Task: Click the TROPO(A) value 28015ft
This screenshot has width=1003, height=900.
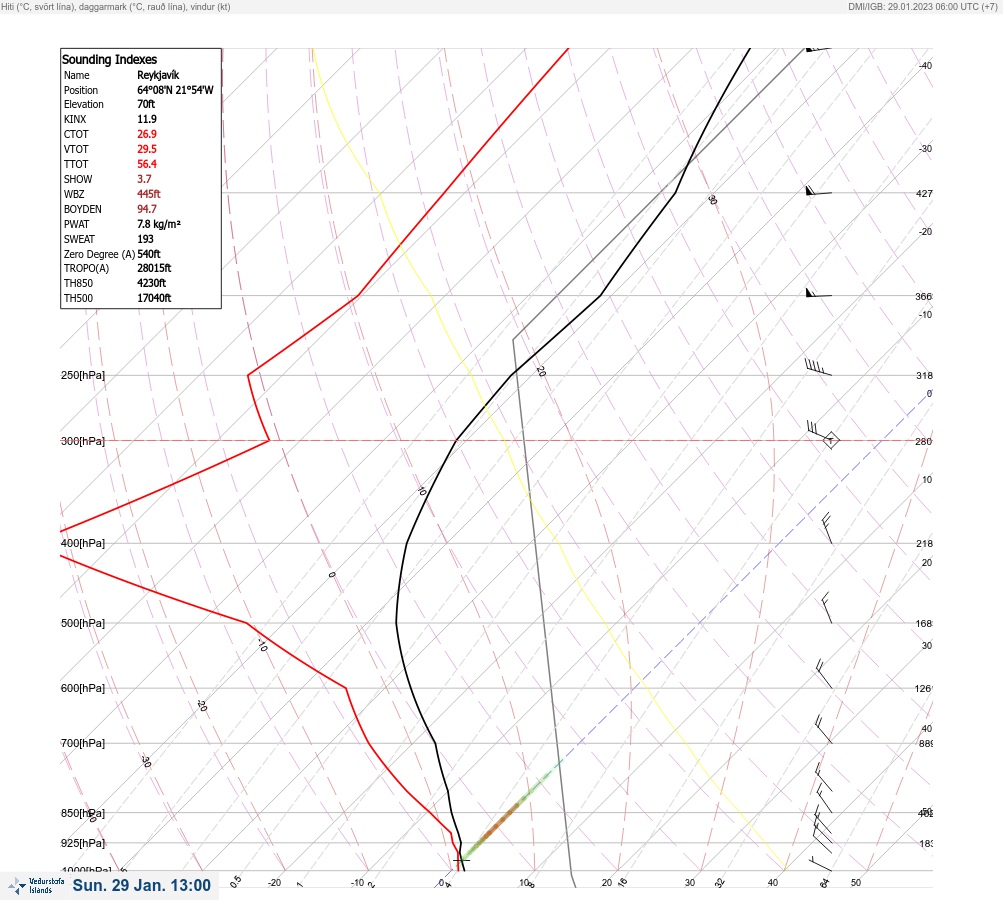Action: click(x=154, y=268)
